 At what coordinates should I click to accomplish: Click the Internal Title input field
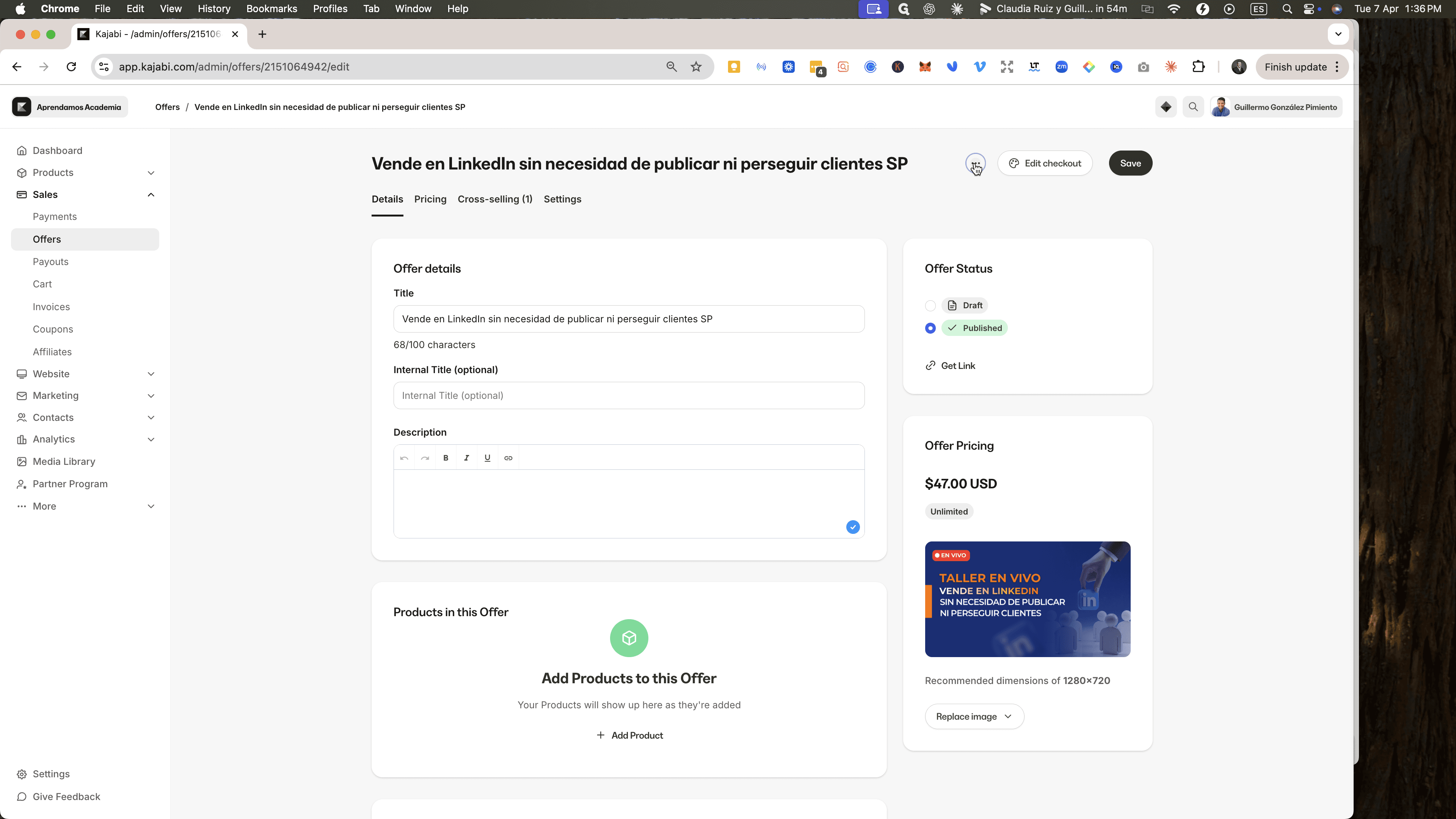[629, 395]
